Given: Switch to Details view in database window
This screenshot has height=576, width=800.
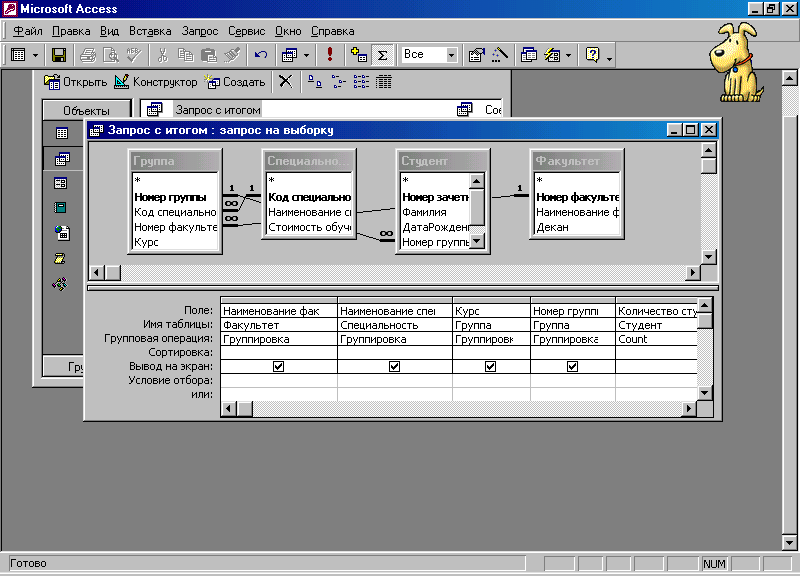Looking at the screenshot, I should (x=384, y=82).
